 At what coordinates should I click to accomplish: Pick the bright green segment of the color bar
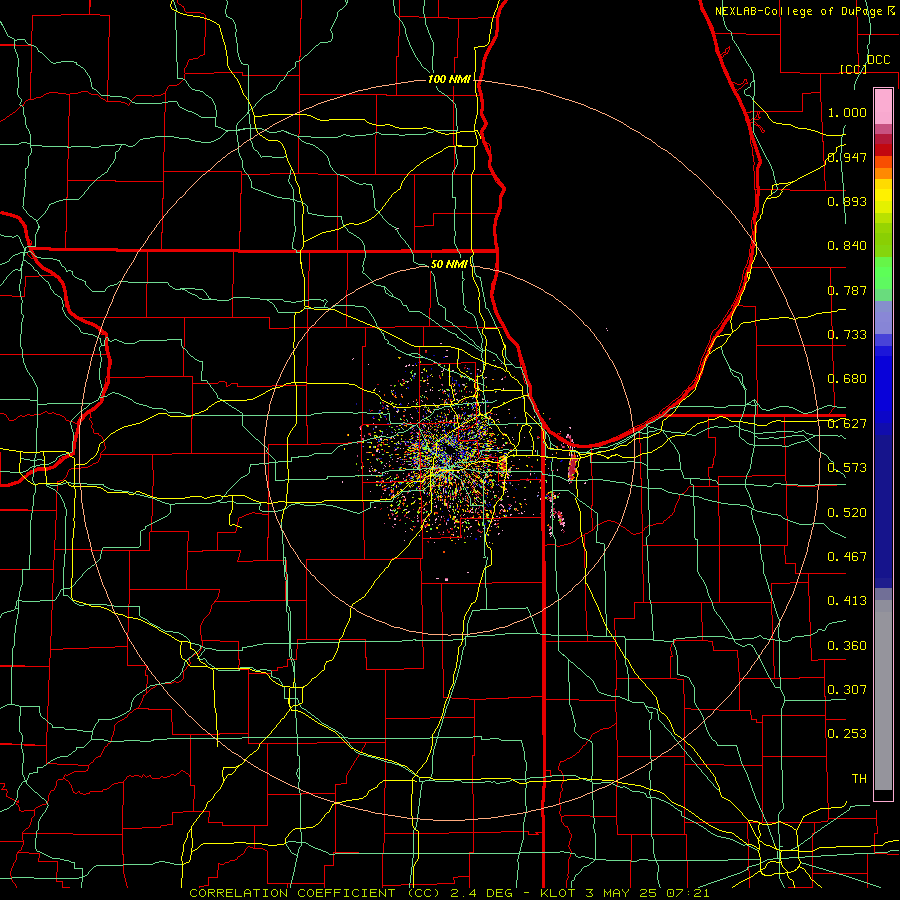point(883,272)
